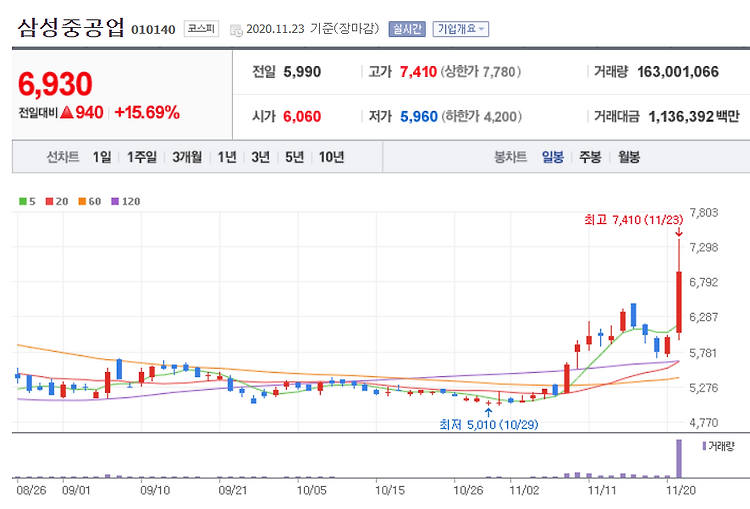Click the 삼성중공업 stock name heading

[x=71, y=28]
